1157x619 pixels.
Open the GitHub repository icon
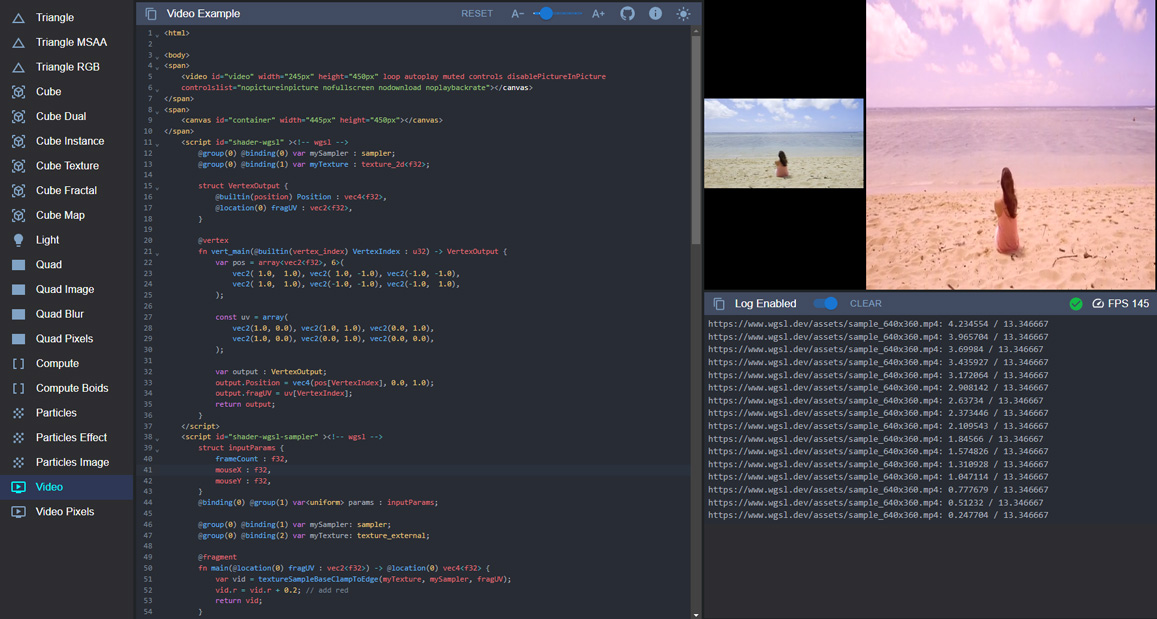[627, 14]
